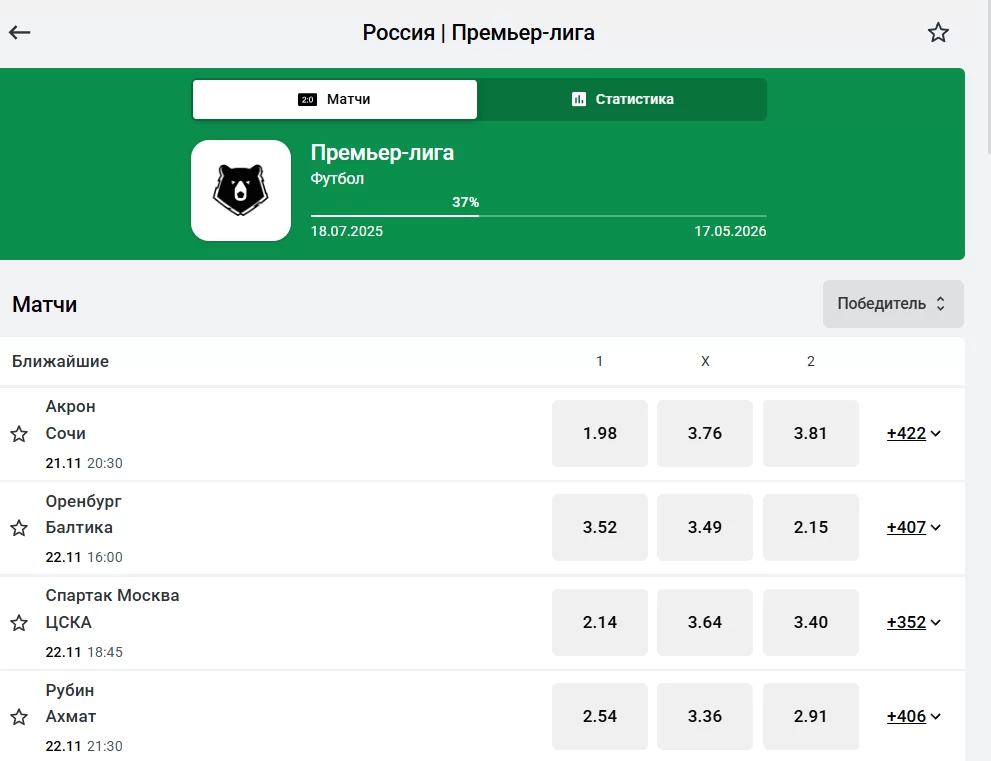
Task: Bet on Акрон win at 1.98
Action: (x=600, y=433)
